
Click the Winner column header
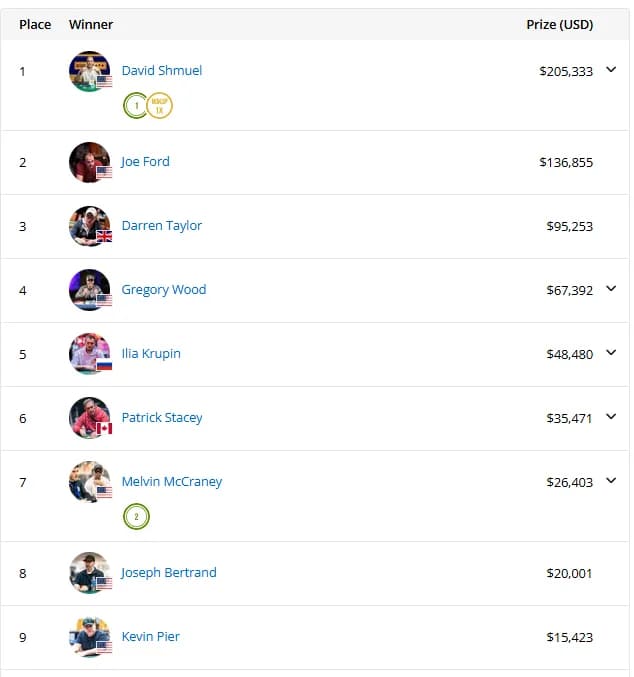pos(91,24)
